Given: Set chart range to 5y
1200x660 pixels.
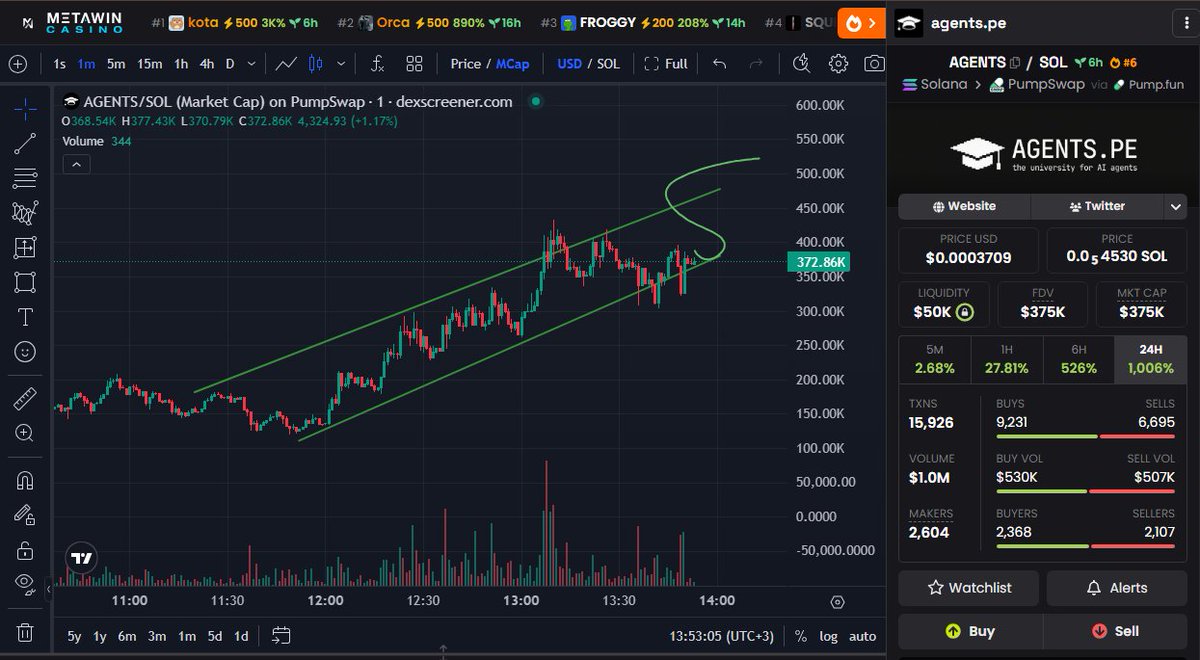Looking at the screenshot, I should (x=75, y=636).
